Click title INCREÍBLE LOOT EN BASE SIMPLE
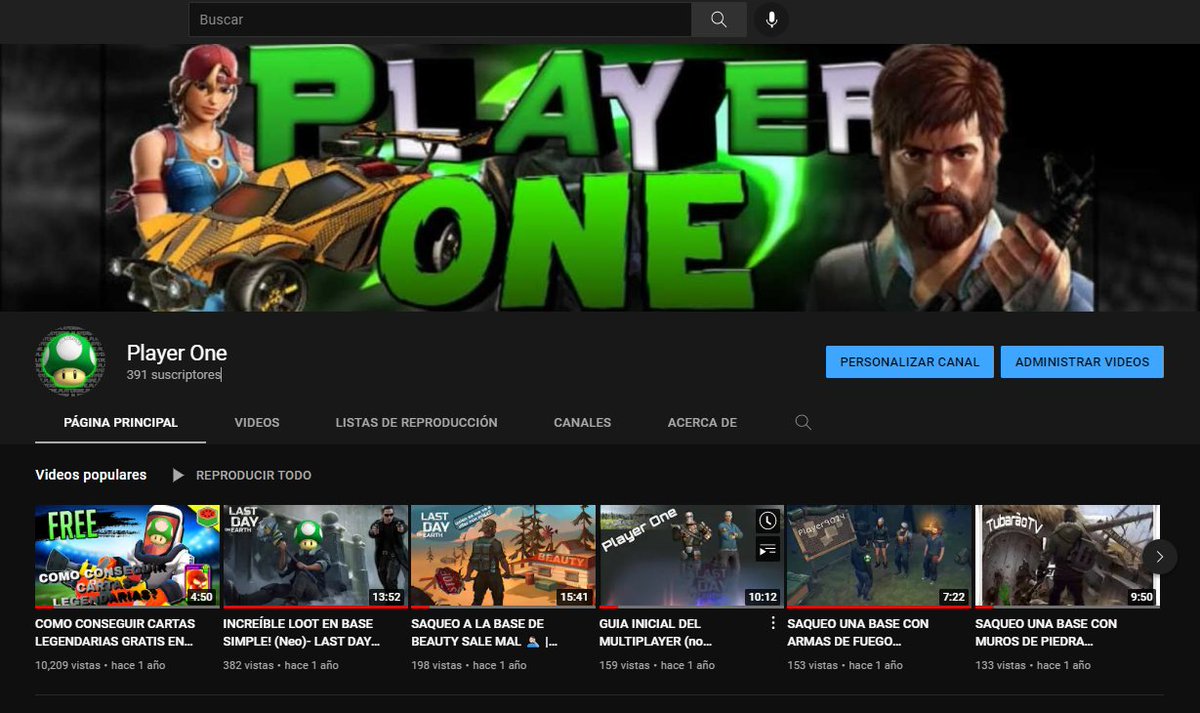This screenshot has height=713, width=1200. tap(302, 632)
